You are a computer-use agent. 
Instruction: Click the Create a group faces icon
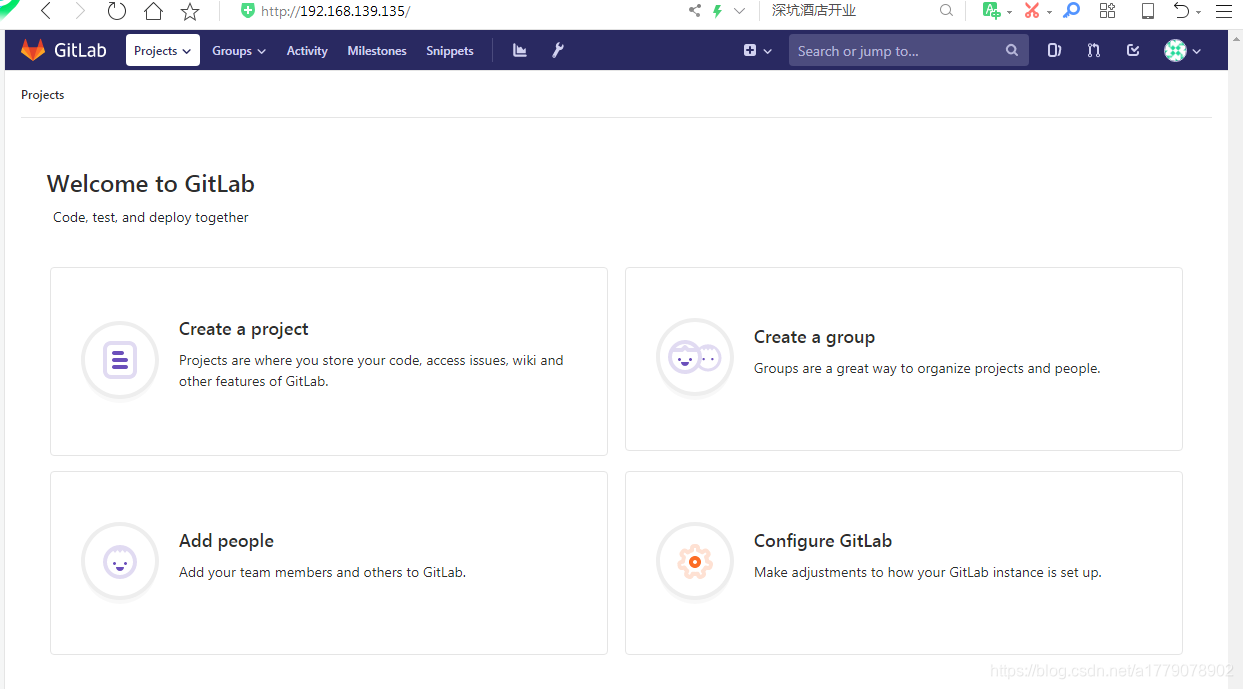(x=695, y=357)
